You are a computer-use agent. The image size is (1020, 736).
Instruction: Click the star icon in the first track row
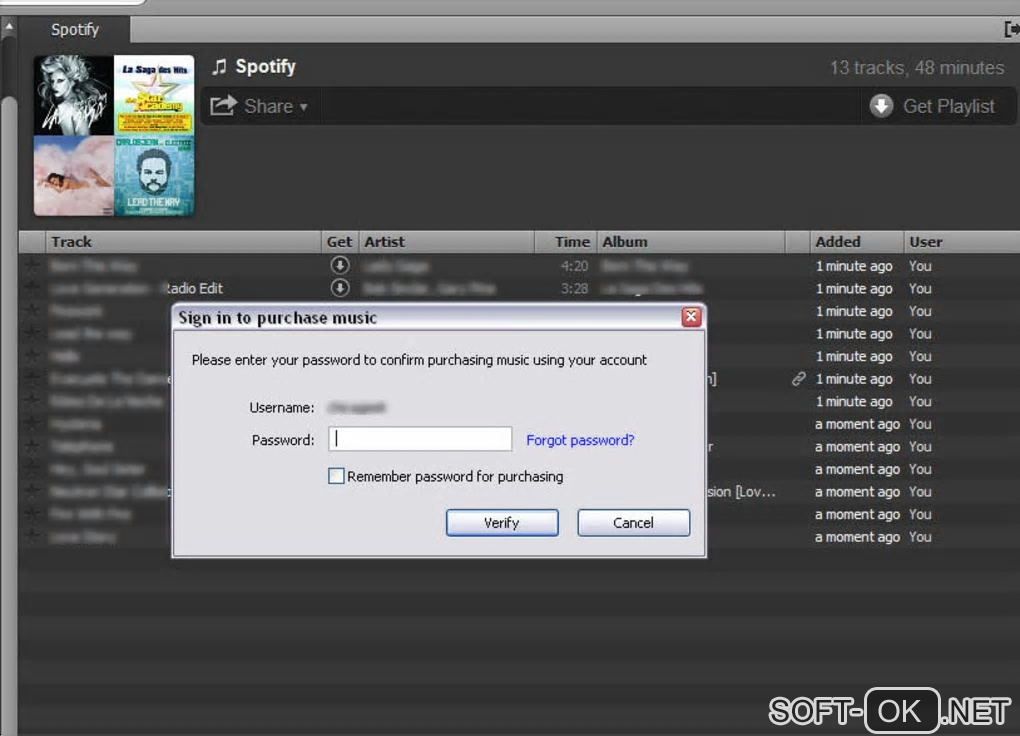pyautogui.click(x=31, y=266)
